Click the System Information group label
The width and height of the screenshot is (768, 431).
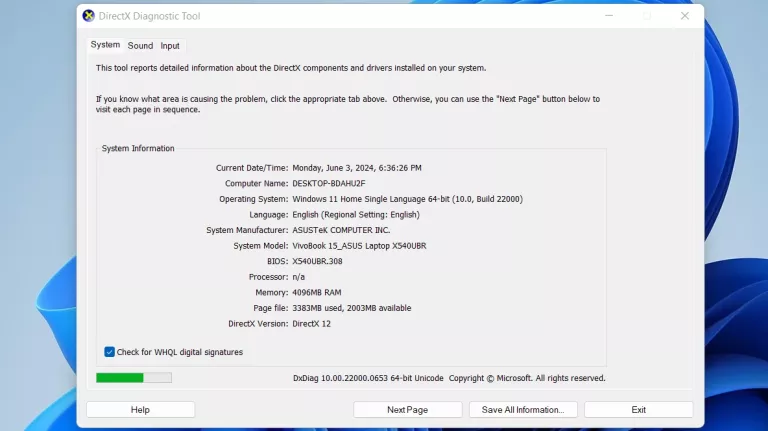(138, 148)
